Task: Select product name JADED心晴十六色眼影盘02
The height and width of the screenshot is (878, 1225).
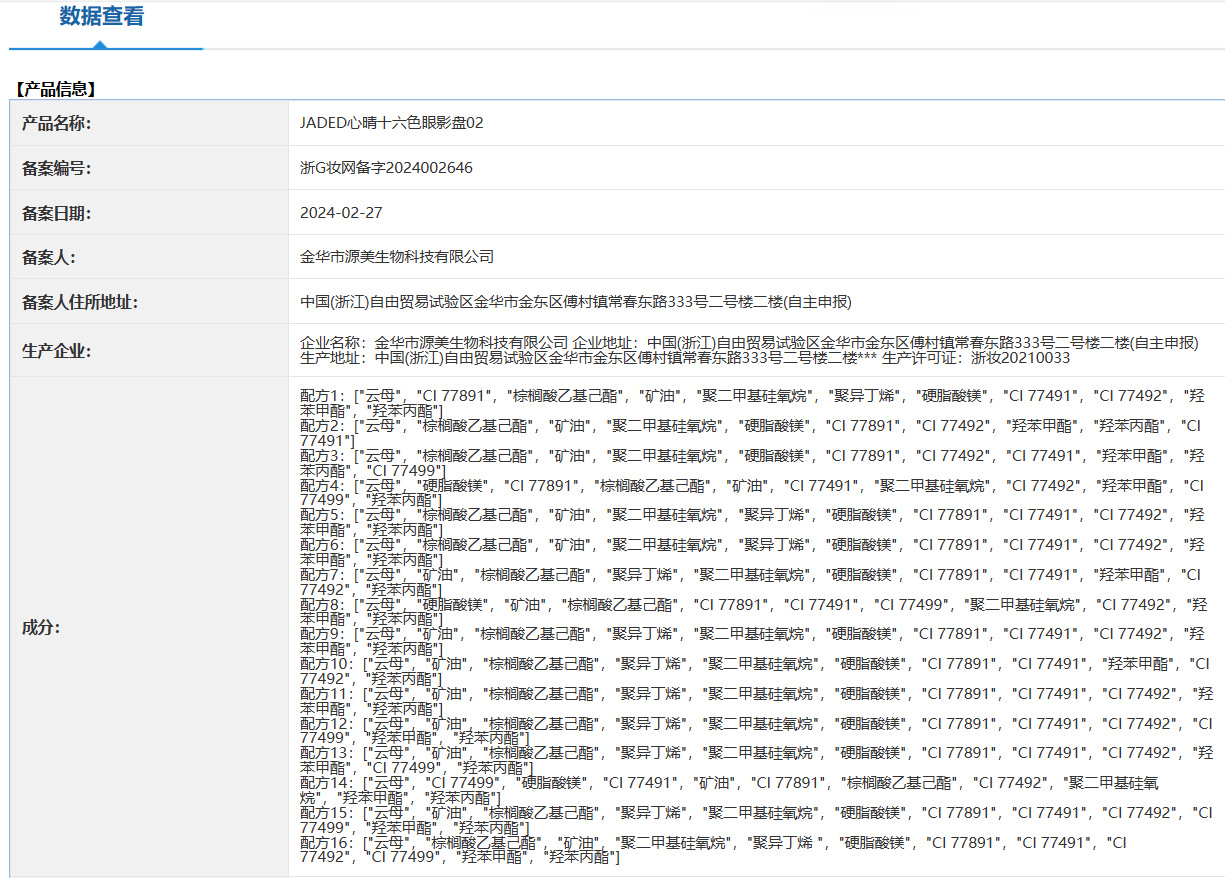Action: pyautogui.click(x=392, y=123)
